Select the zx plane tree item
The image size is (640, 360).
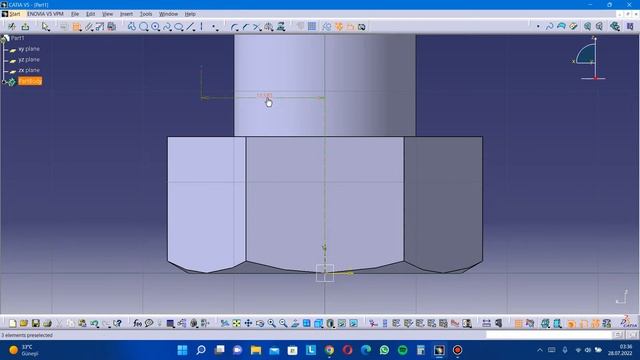click(x=29, y=70)
